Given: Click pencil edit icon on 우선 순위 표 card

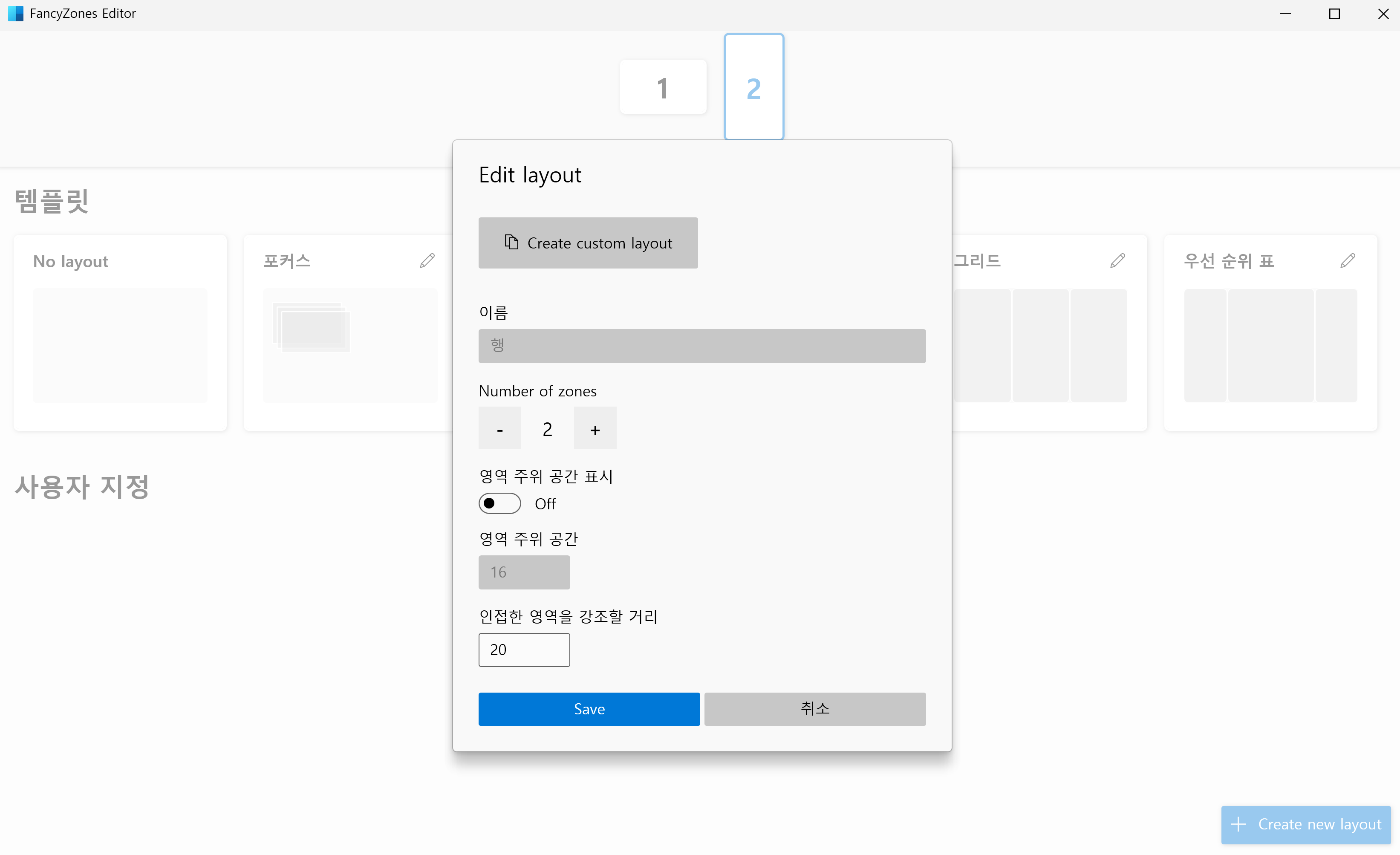Looking at the screenshot, I should (x=1347, y=261).
